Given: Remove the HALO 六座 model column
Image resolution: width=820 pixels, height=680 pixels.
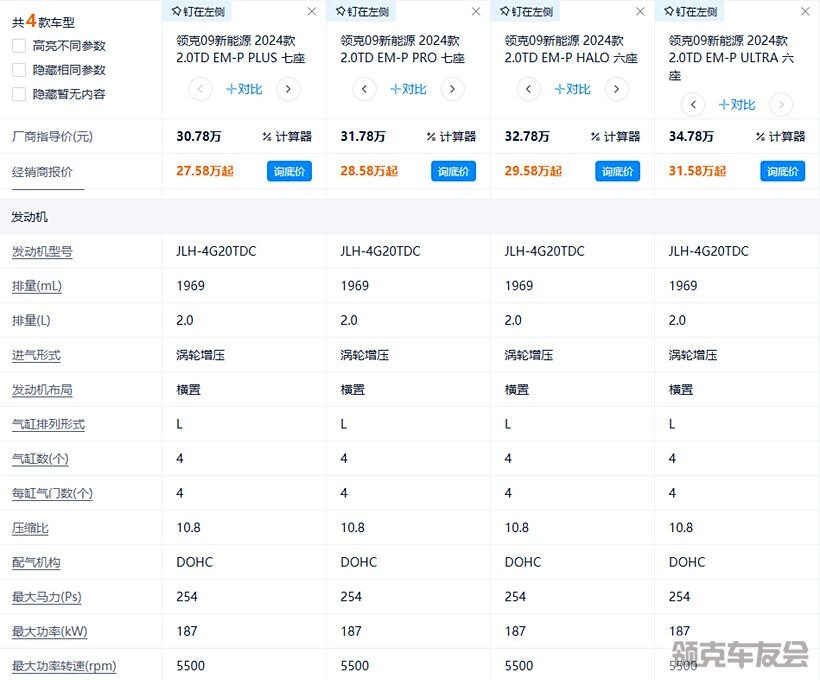Looking at the screenshot, I should click(640, 12).
